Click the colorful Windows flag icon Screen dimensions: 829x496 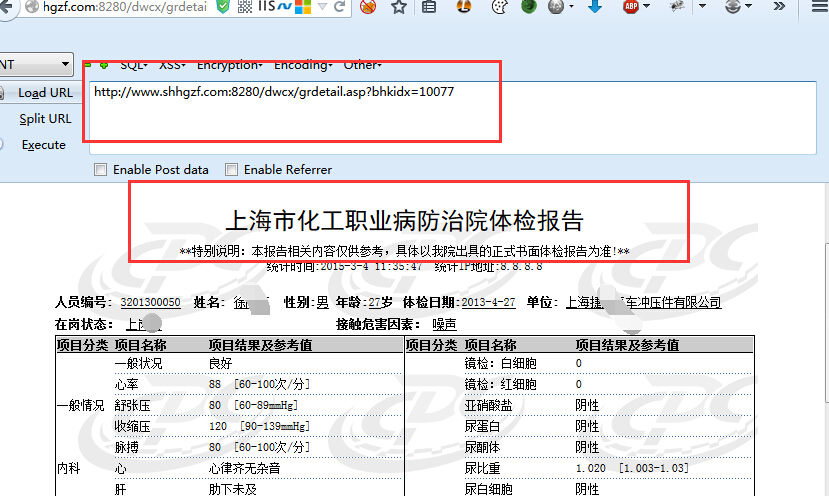point(303,6)
